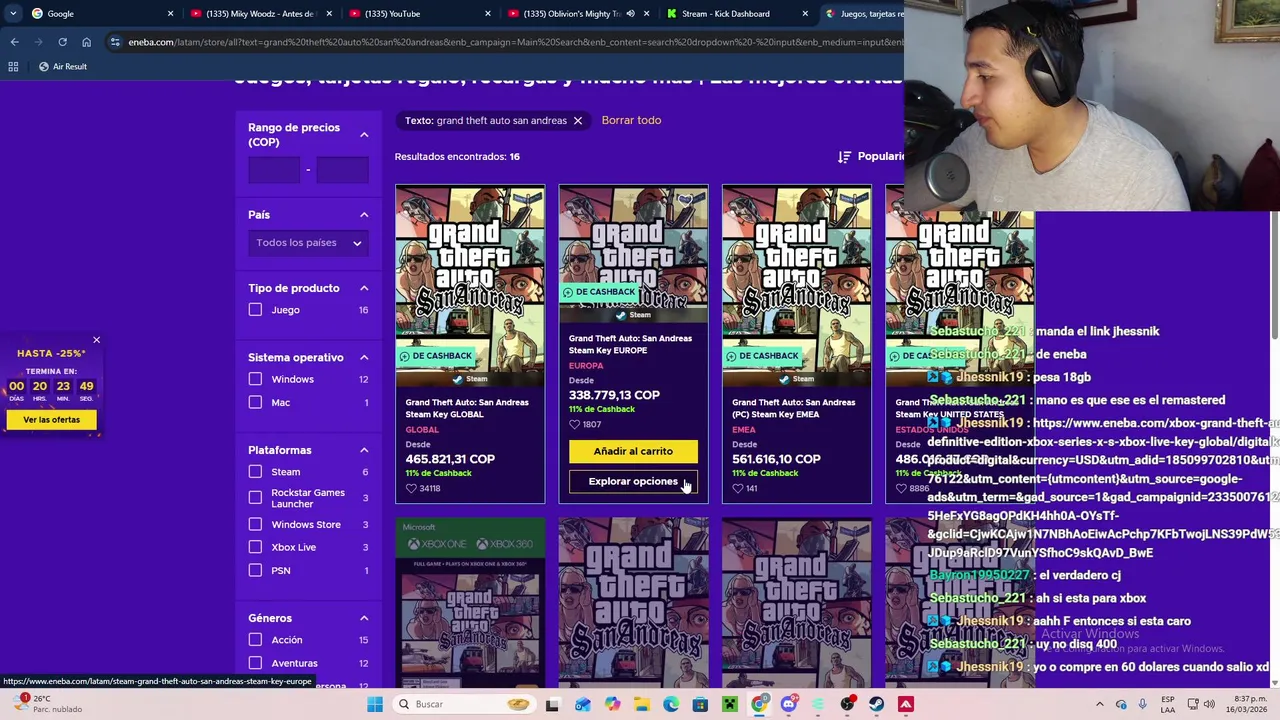This screenshot has width=1280, height=720.
Task: Collapse the Sistema operativo section
Action: (364, 357)
